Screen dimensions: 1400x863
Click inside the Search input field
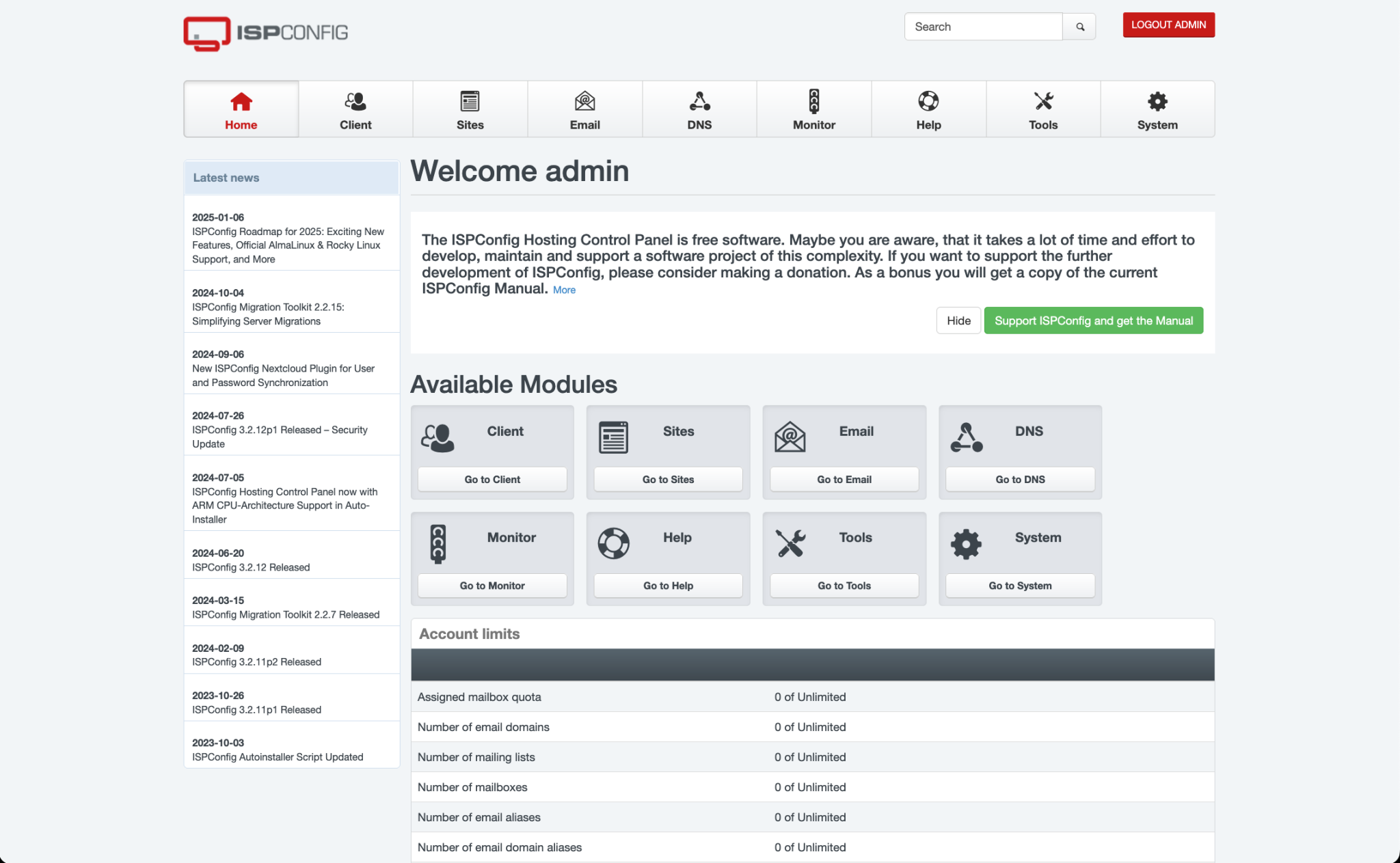tap(983, 27)
